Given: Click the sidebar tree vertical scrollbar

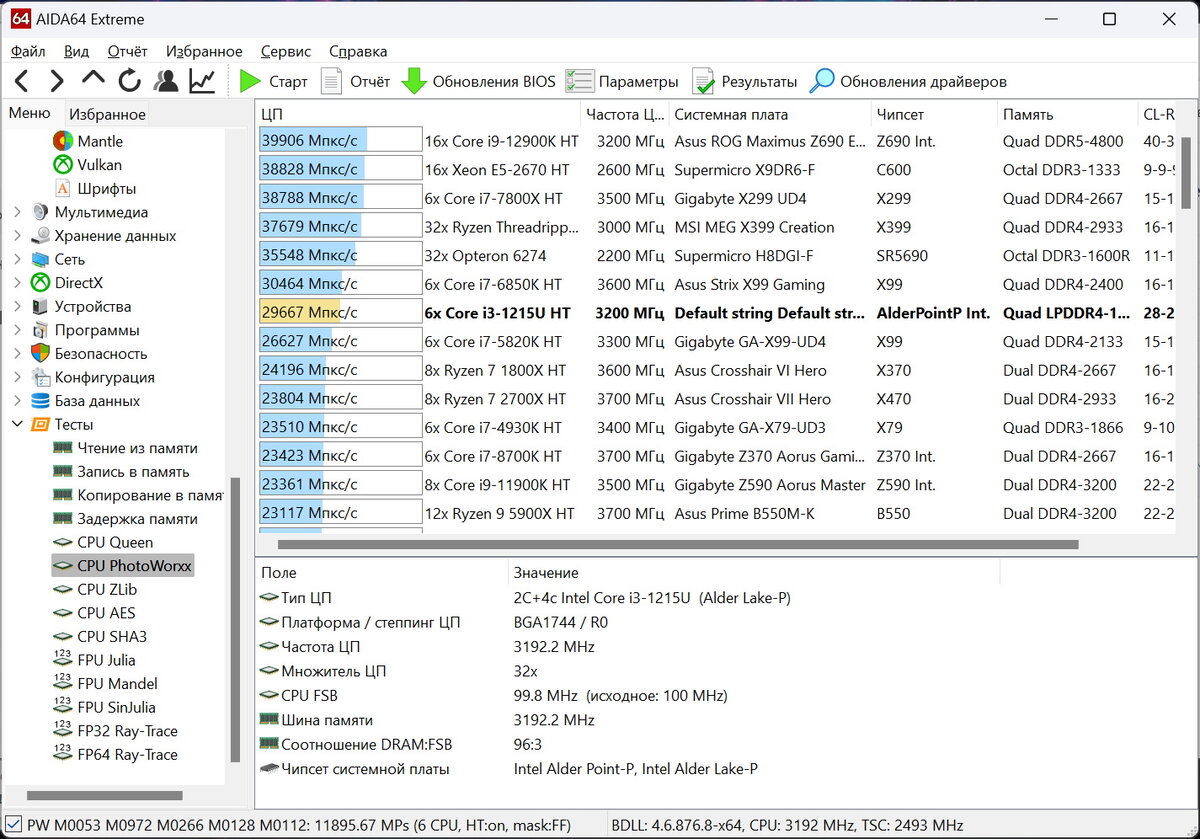Looking at the screenshot, I should pyautogui.click(x=235, y=620).
